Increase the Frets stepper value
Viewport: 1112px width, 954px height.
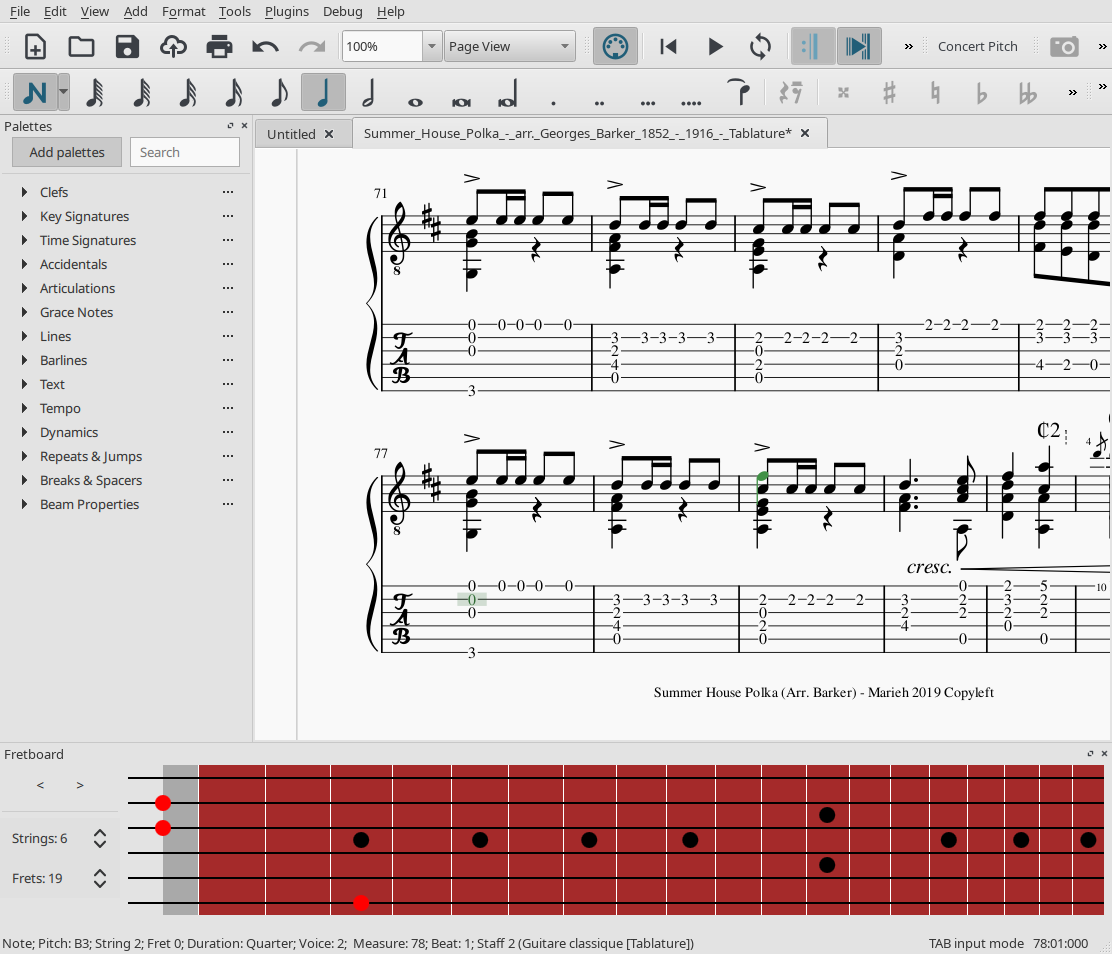click(x=99, y=872)
